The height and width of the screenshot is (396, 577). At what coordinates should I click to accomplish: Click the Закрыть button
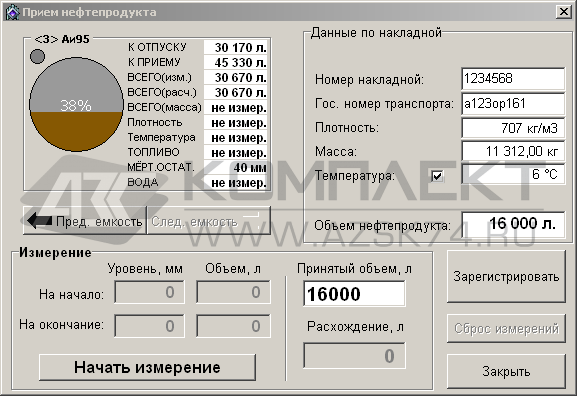tap(506, 371)
